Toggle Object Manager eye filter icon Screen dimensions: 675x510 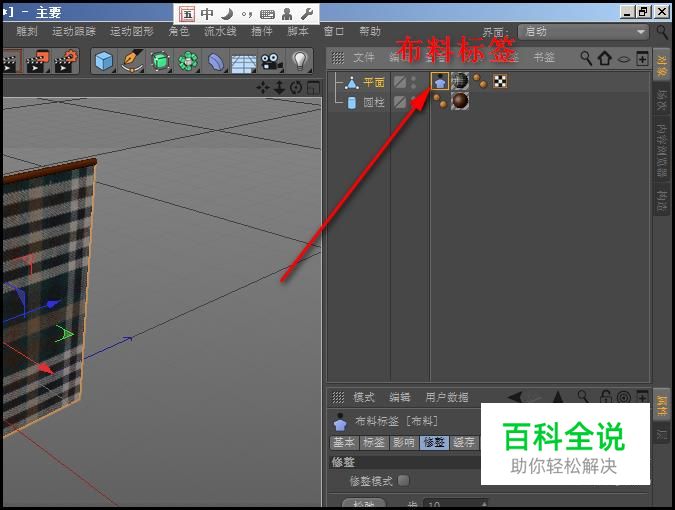click(624, 59)
